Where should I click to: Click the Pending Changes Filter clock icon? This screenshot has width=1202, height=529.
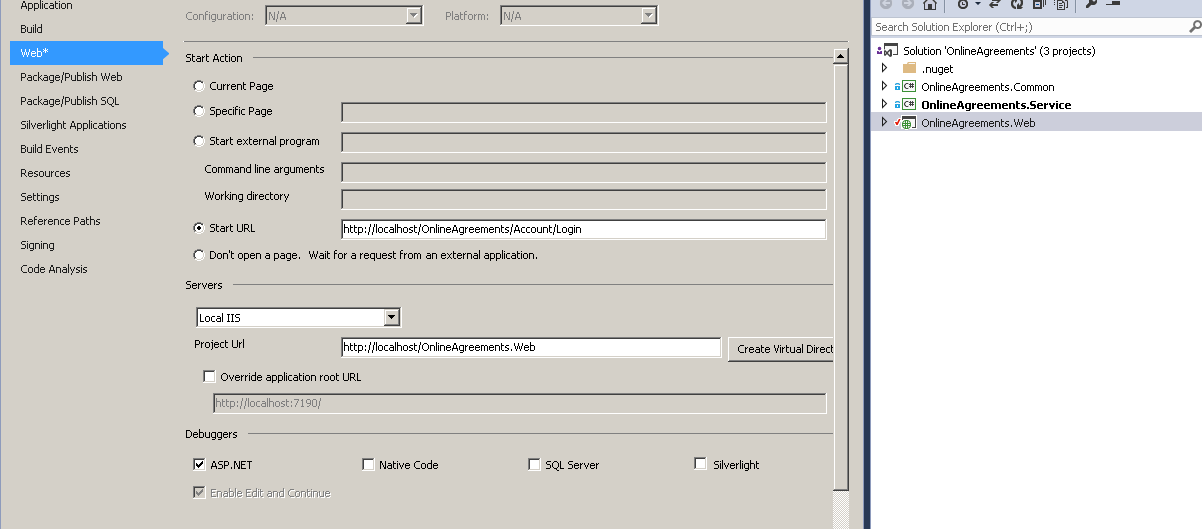963,4
